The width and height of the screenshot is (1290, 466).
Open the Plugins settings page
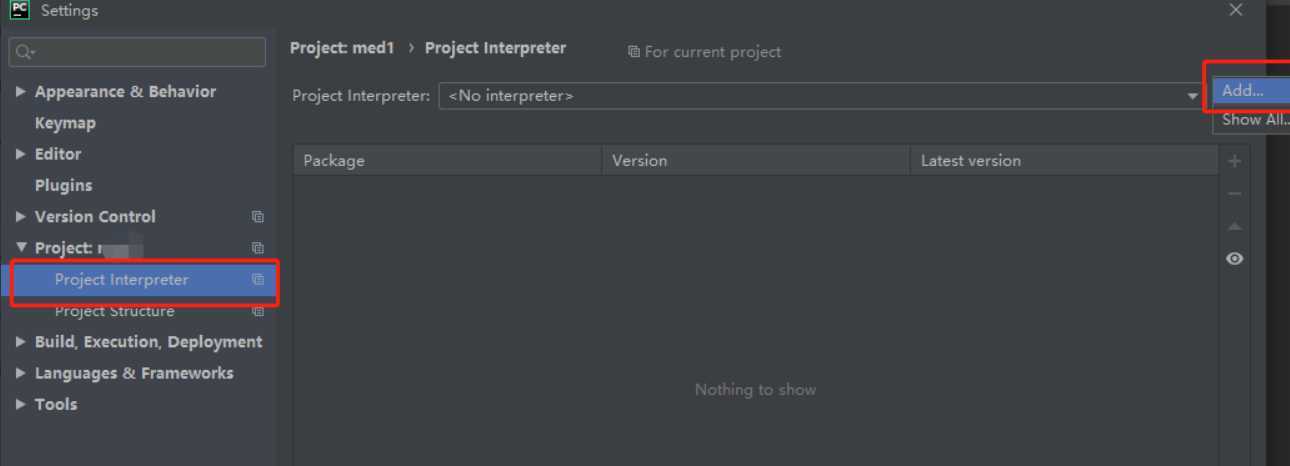click(63, 185)
